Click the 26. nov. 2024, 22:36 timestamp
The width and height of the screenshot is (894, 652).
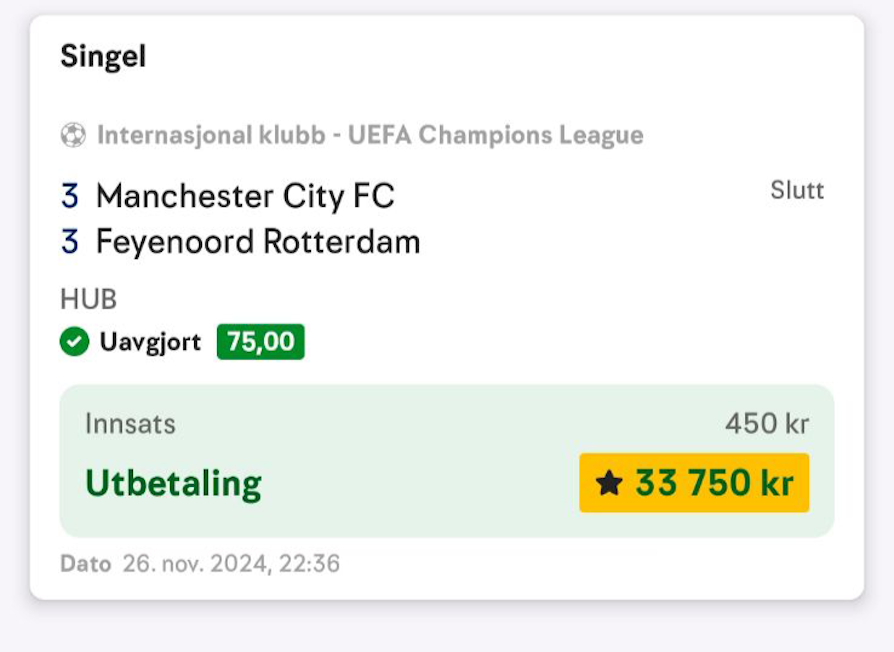click(x=231, y=564)
